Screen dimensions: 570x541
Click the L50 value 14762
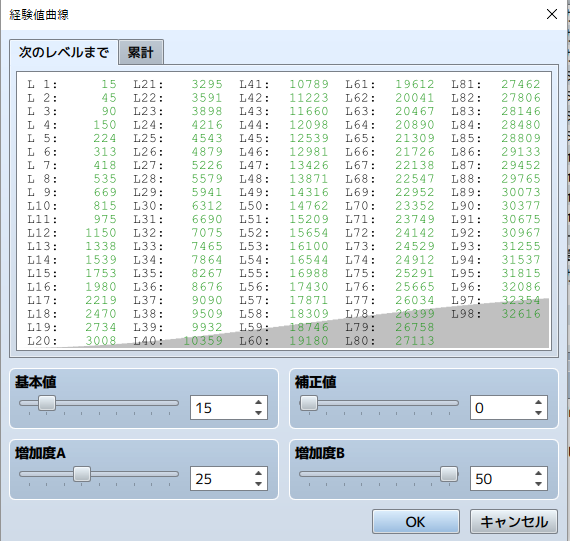309,206
